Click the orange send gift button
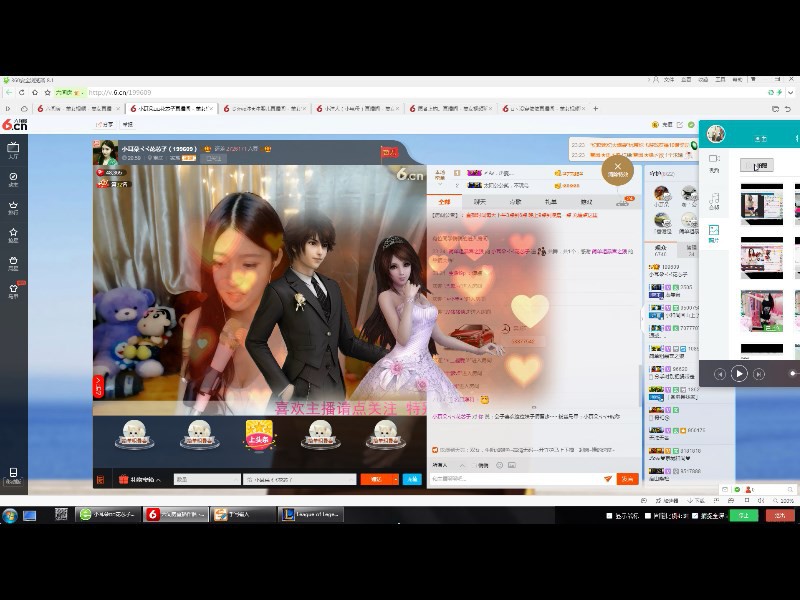Screen dimensions: 800x600 376,480
